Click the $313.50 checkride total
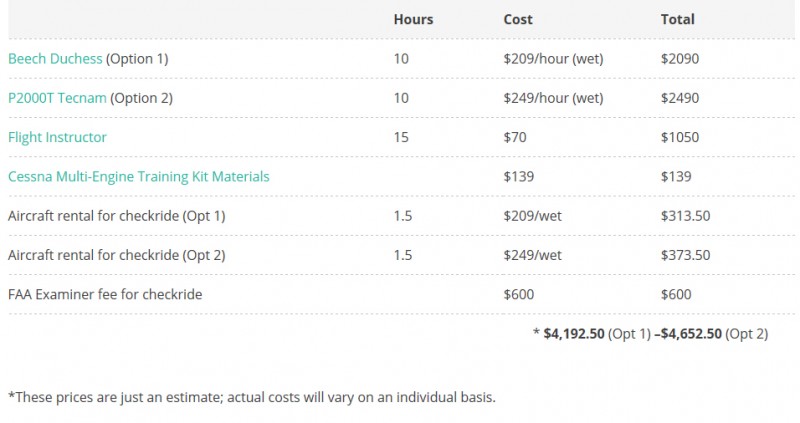Screen dimensions: 800x423 685,216
